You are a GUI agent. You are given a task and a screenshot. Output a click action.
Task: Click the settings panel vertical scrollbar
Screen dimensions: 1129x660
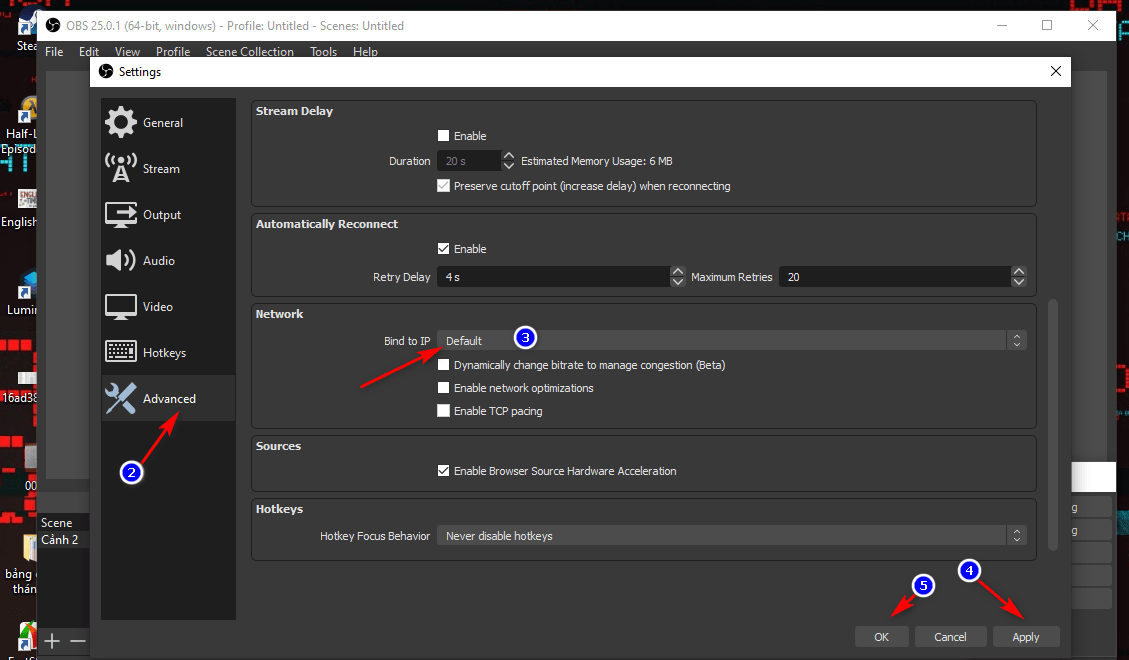click(x=1051, y=420)
